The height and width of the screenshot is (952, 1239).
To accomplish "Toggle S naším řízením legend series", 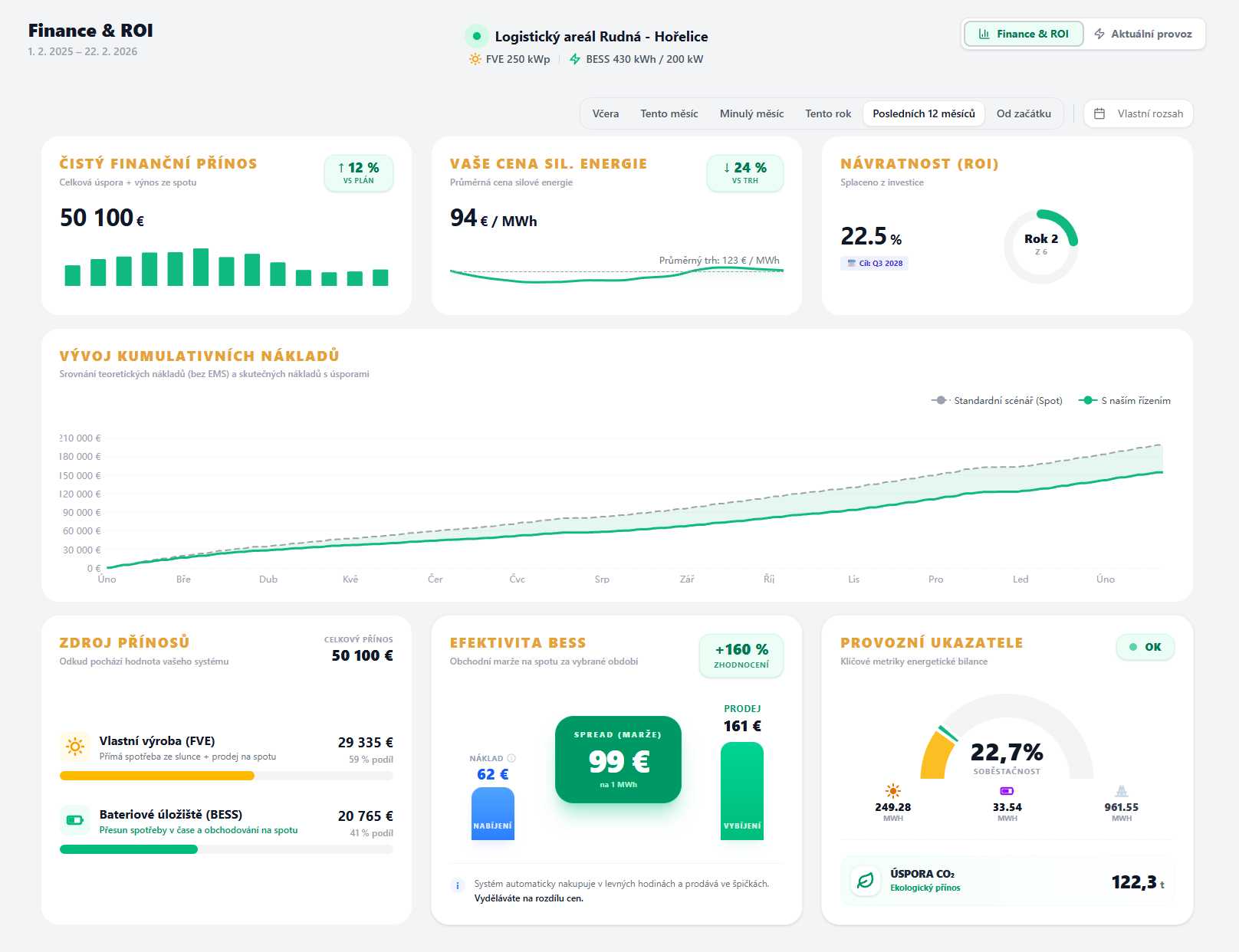I will pos(1125,400).
